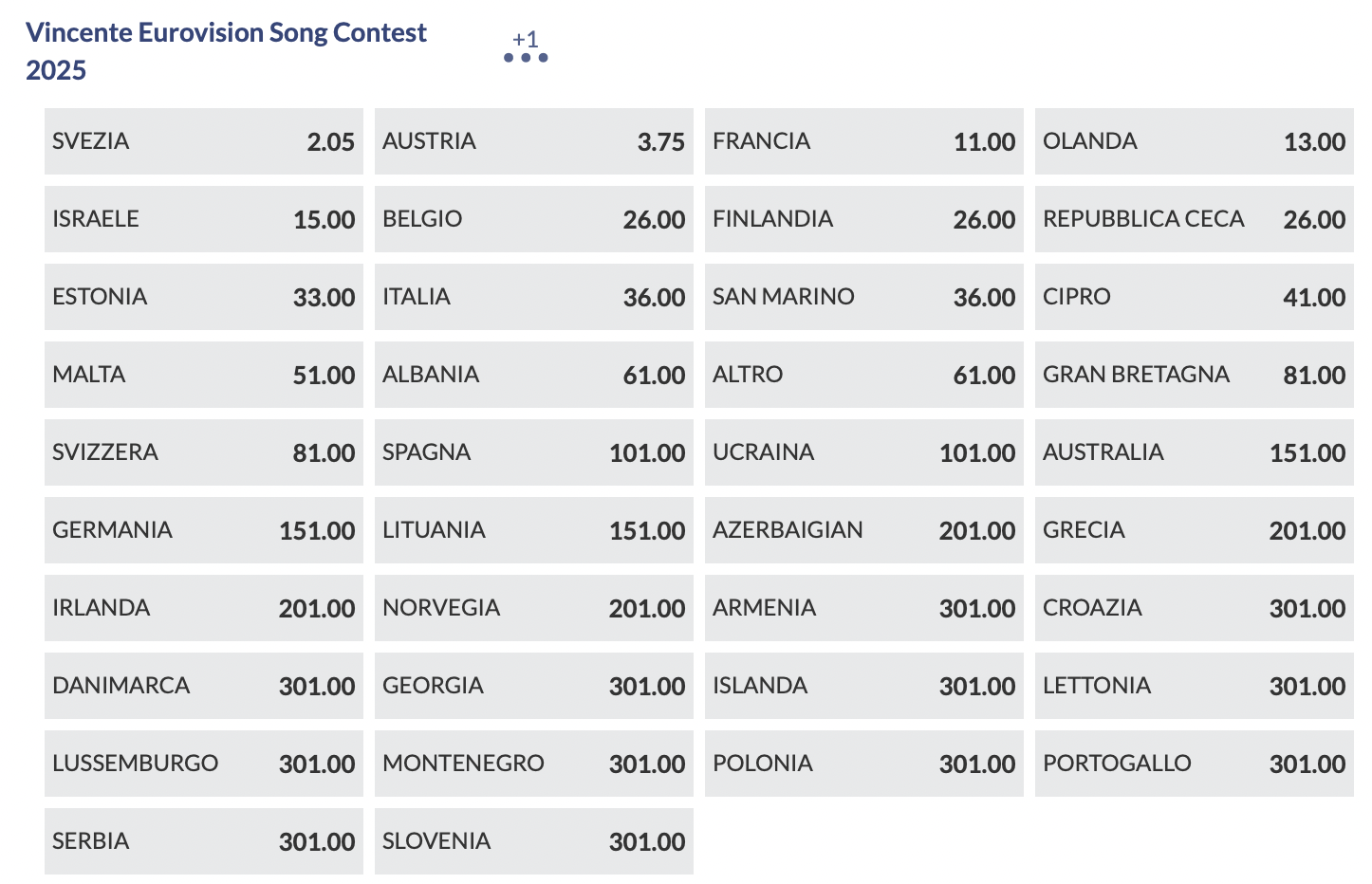This screenshot has height=884, width=1372.
Task: Click the Vincente Eurovision Song Contest 2025 title
Action: coord(226,50)
